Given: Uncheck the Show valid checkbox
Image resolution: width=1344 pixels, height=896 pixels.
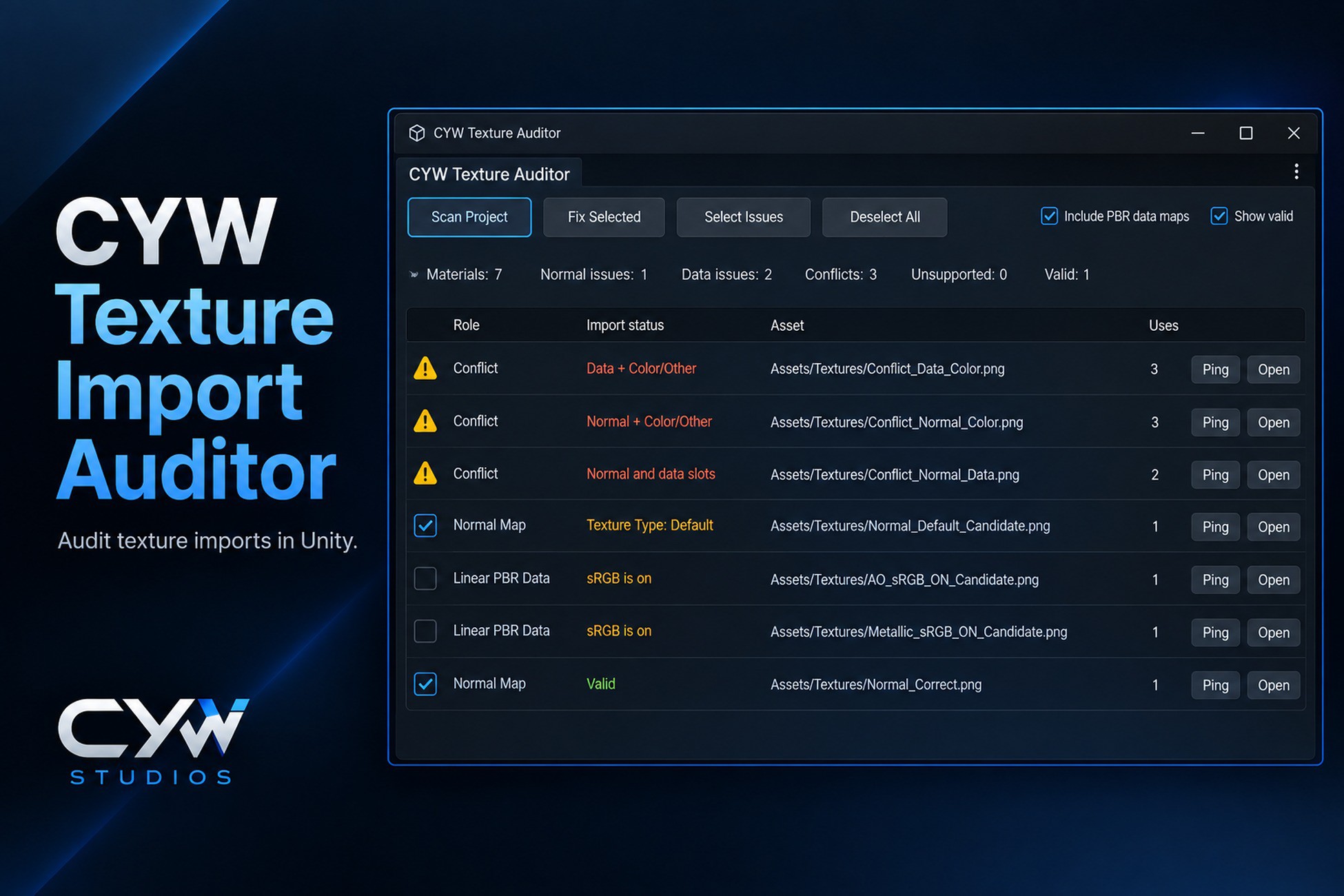Looking at the screenshot, I should click(x=1219, y=216).
